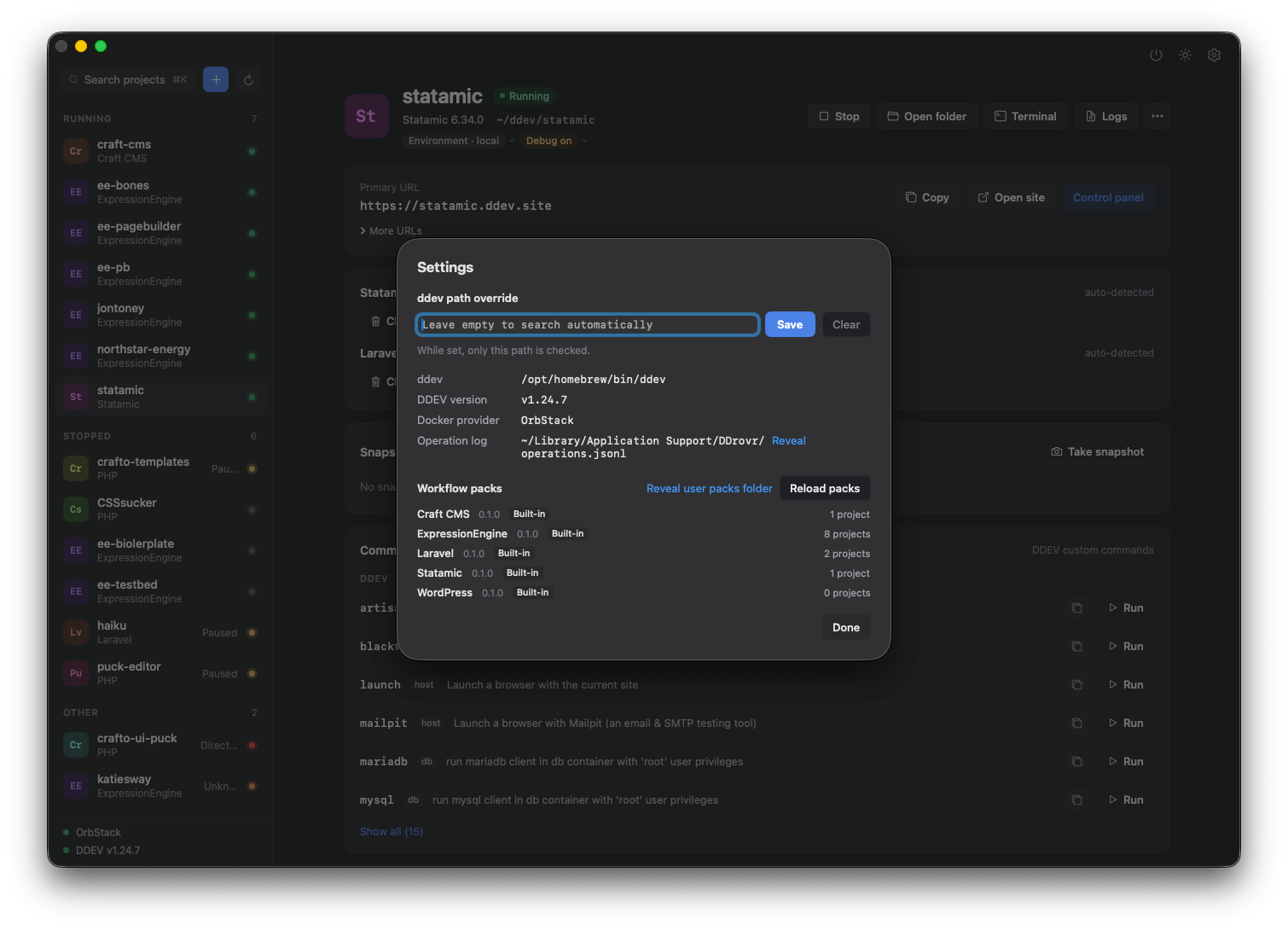1288x930 pixels.
Task: Click the power icon at top right
Action: (x=1156, y=55)
